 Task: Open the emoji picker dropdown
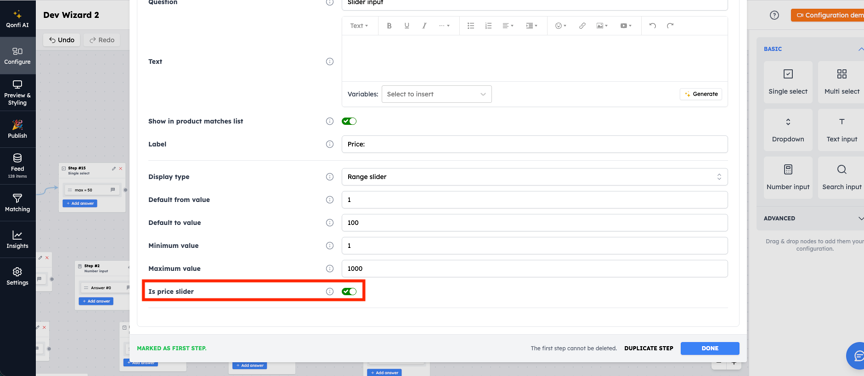[561, 26]
